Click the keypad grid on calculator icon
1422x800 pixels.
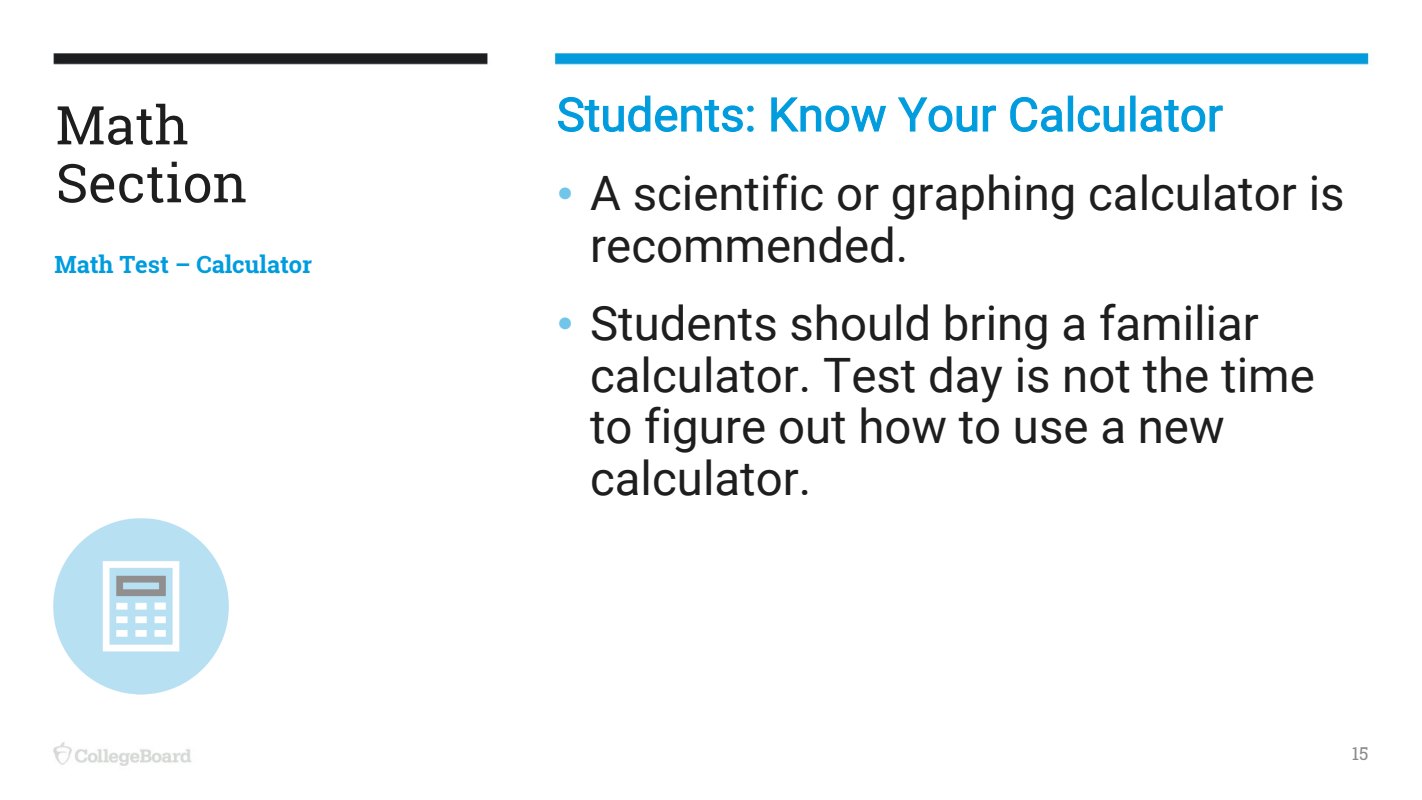pos(141,620)
